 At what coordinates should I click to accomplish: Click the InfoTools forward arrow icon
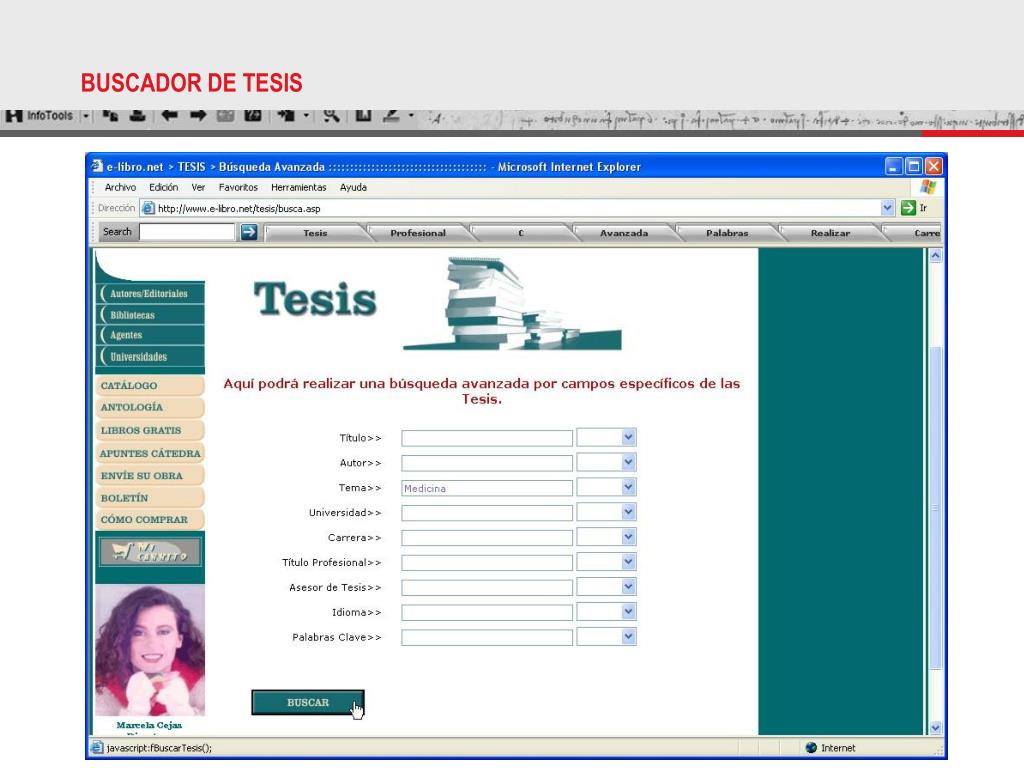pyautogui.click(x=196, y=116)
